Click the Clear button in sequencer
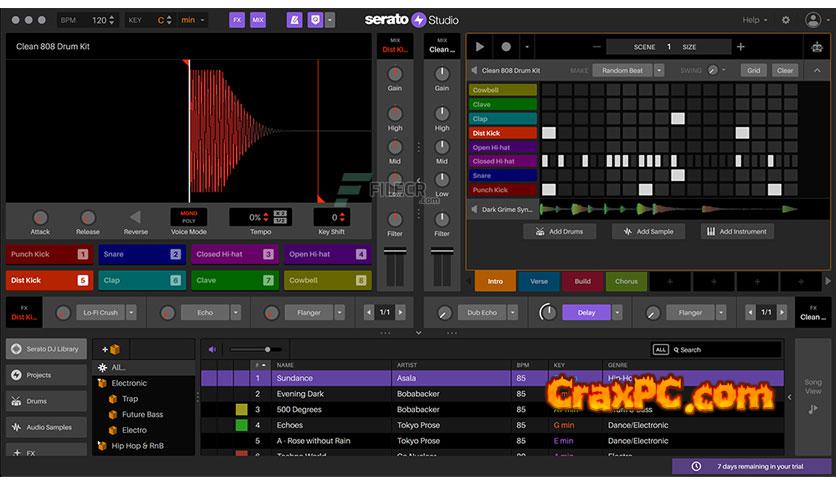 pyautogui.click(x=785, y=71)
